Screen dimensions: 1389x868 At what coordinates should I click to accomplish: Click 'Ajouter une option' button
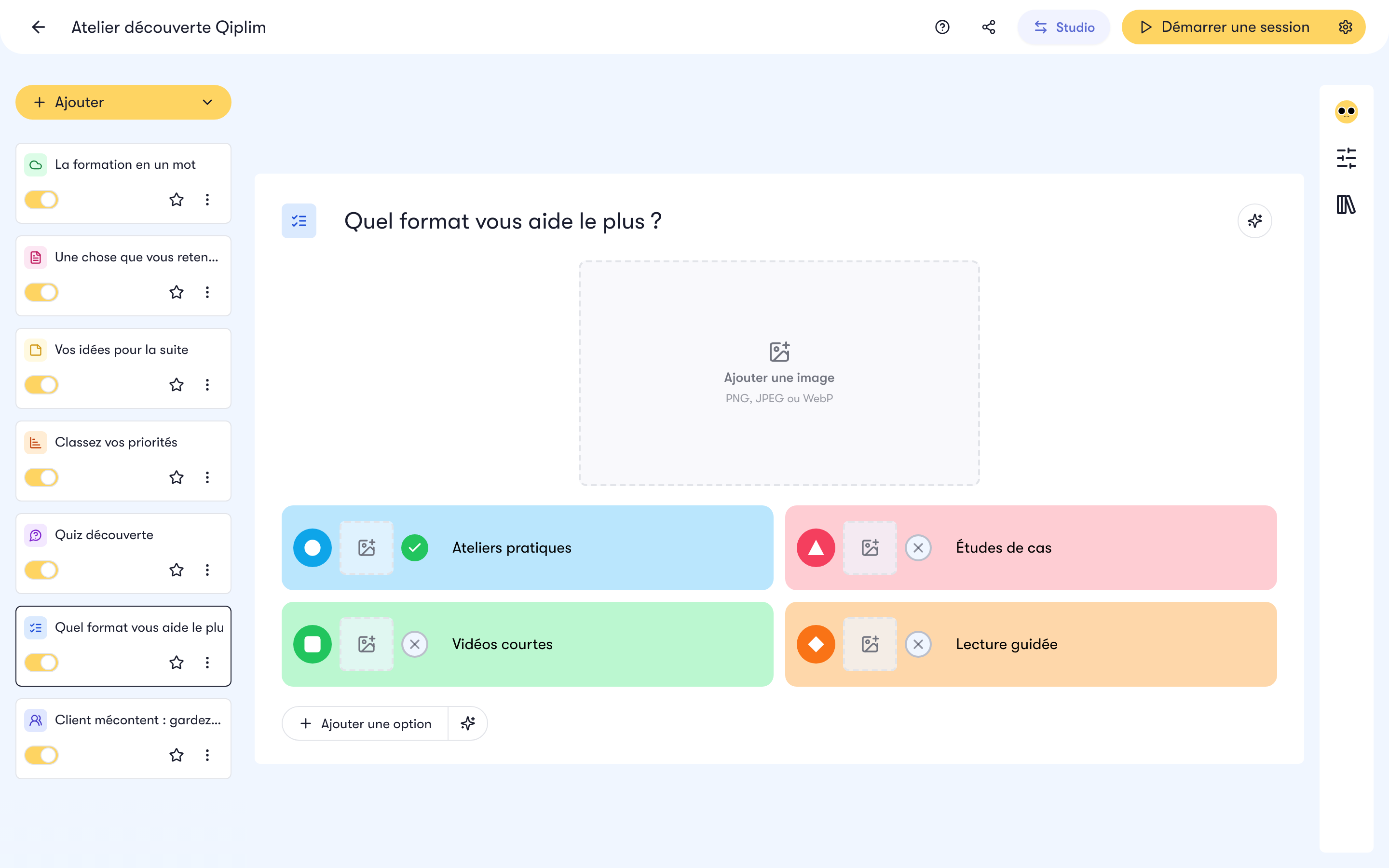[x=366, y=723]
